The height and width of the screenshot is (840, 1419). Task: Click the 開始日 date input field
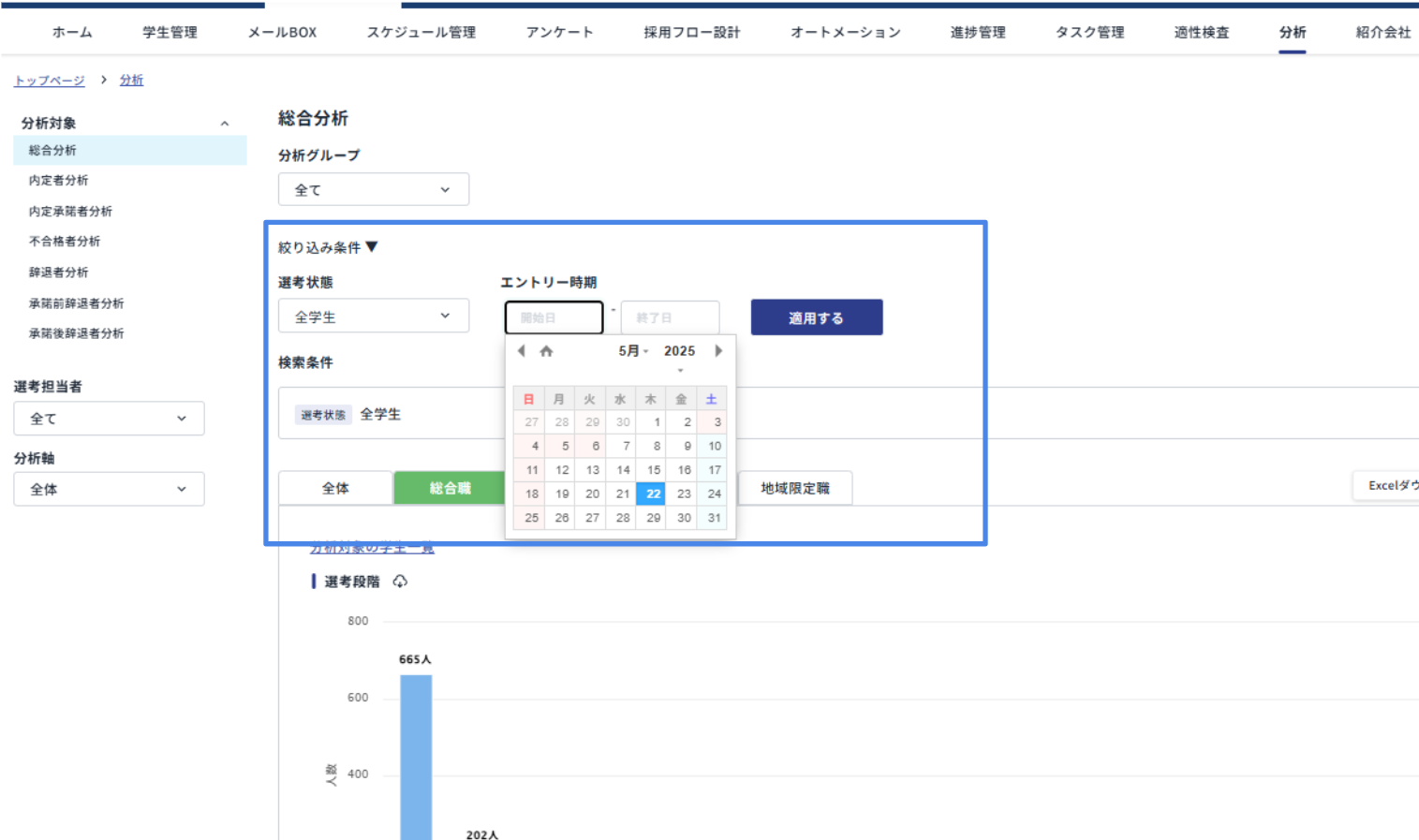(553, 317)
